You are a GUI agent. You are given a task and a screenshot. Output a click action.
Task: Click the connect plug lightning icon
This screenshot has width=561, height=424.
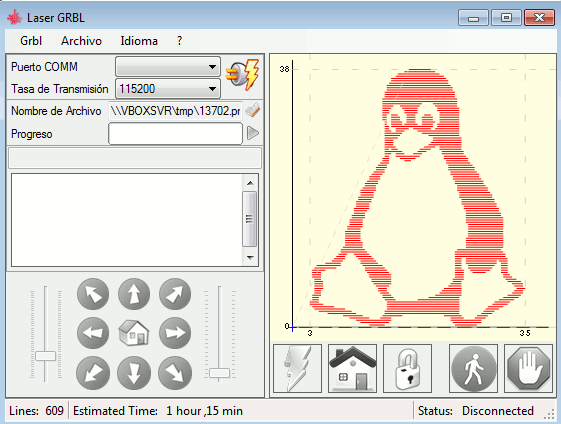[x=243, y=75]
